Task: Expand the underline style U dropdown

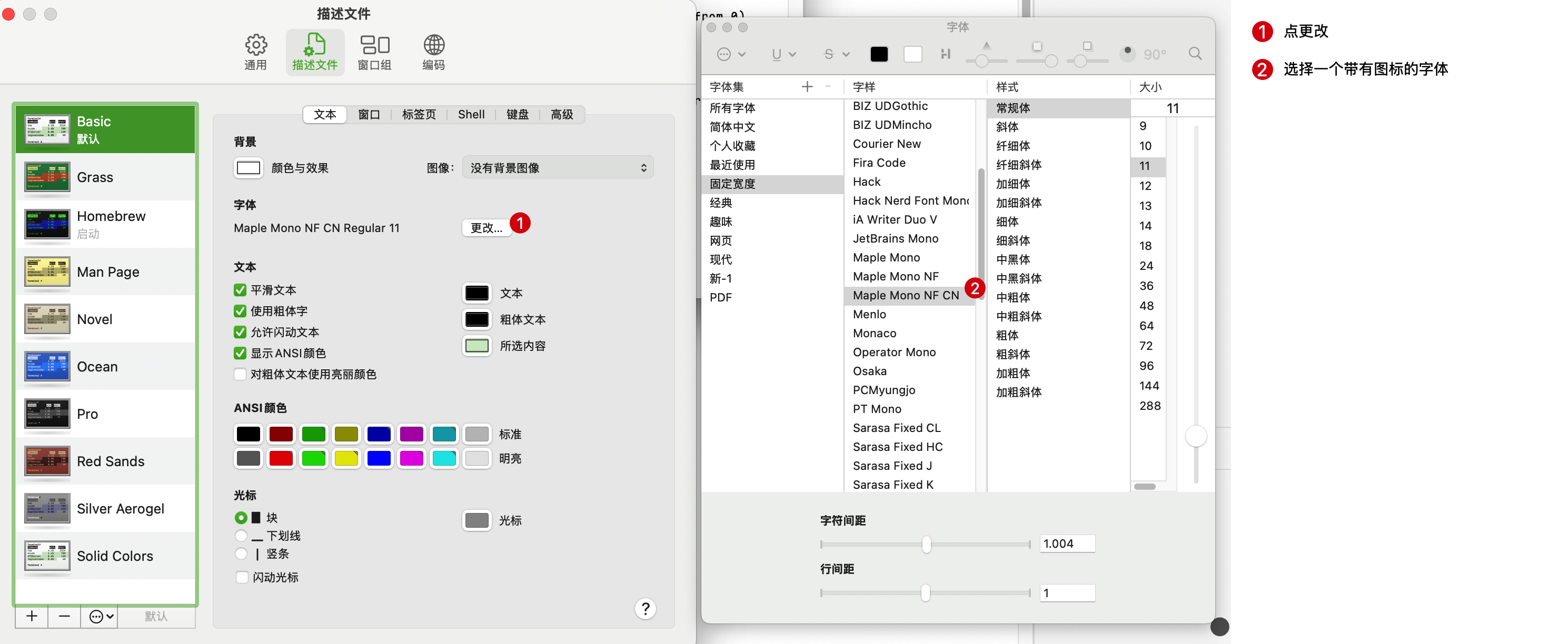Action: [783, 54]
